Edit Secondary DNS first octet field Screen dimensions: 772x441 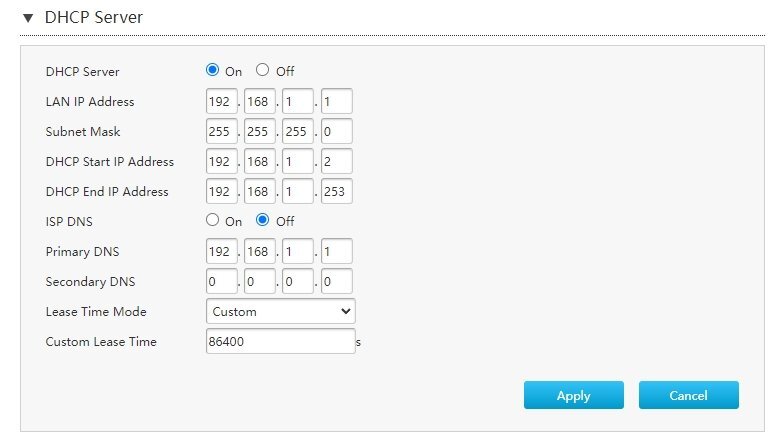(222, 282)
